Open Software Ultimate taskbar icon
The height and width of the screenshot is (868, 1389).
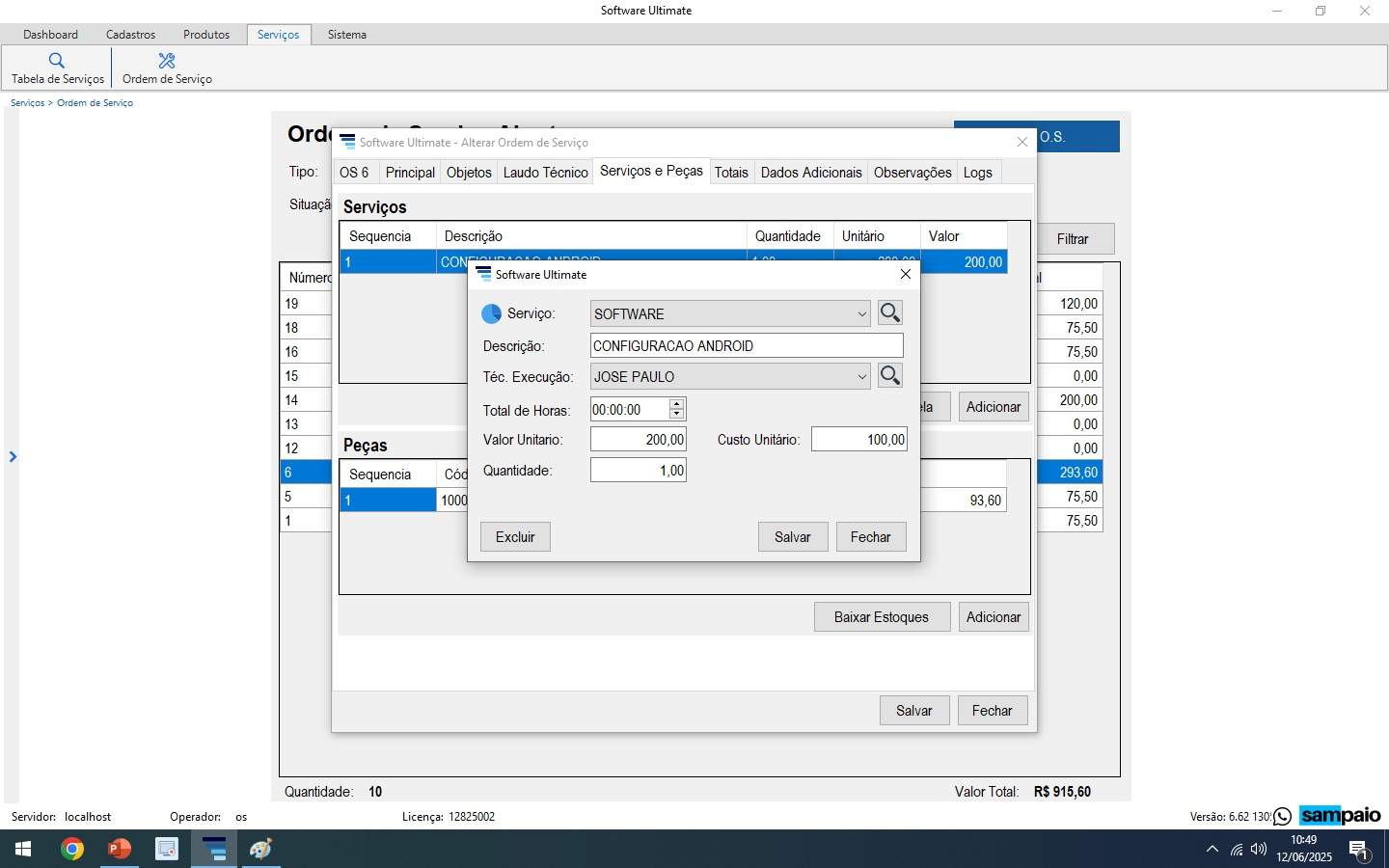(213, 849)
